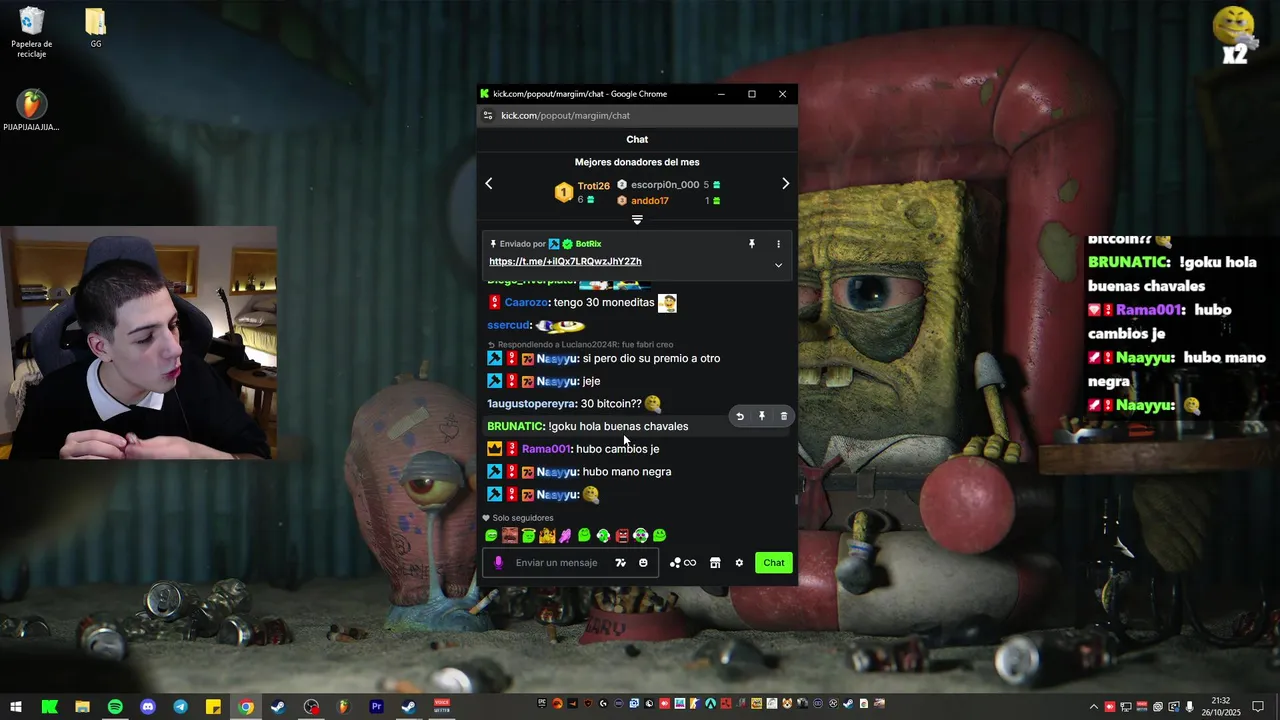Select the last green blob quick emote
Viewport: 1280px width, 720px height.
[x=659, y=536]
